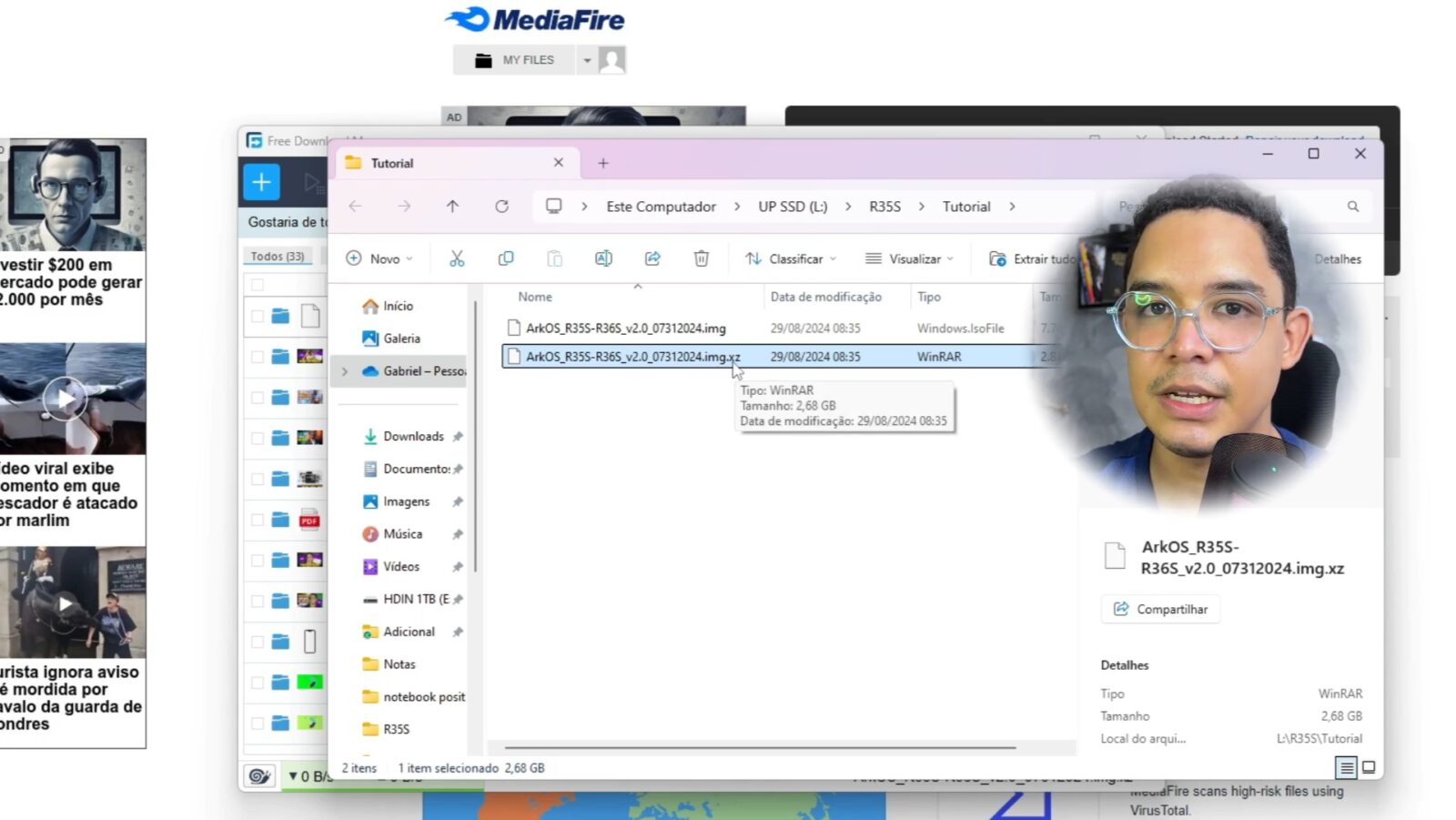1456x820 pixels.
Task: Click the Rename icon in toolbar
Action: click(x=603, y=258)
